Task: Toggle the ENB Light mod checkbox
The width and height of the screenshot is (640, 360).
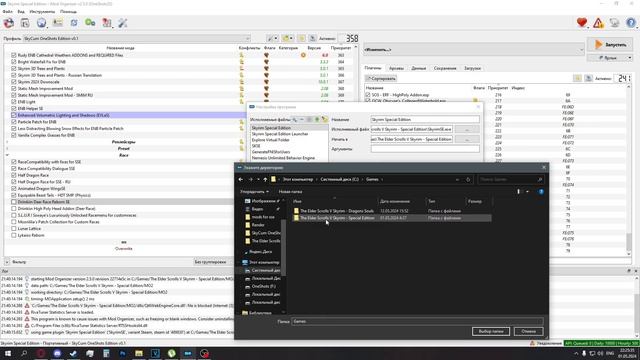Action: [14, 102]
